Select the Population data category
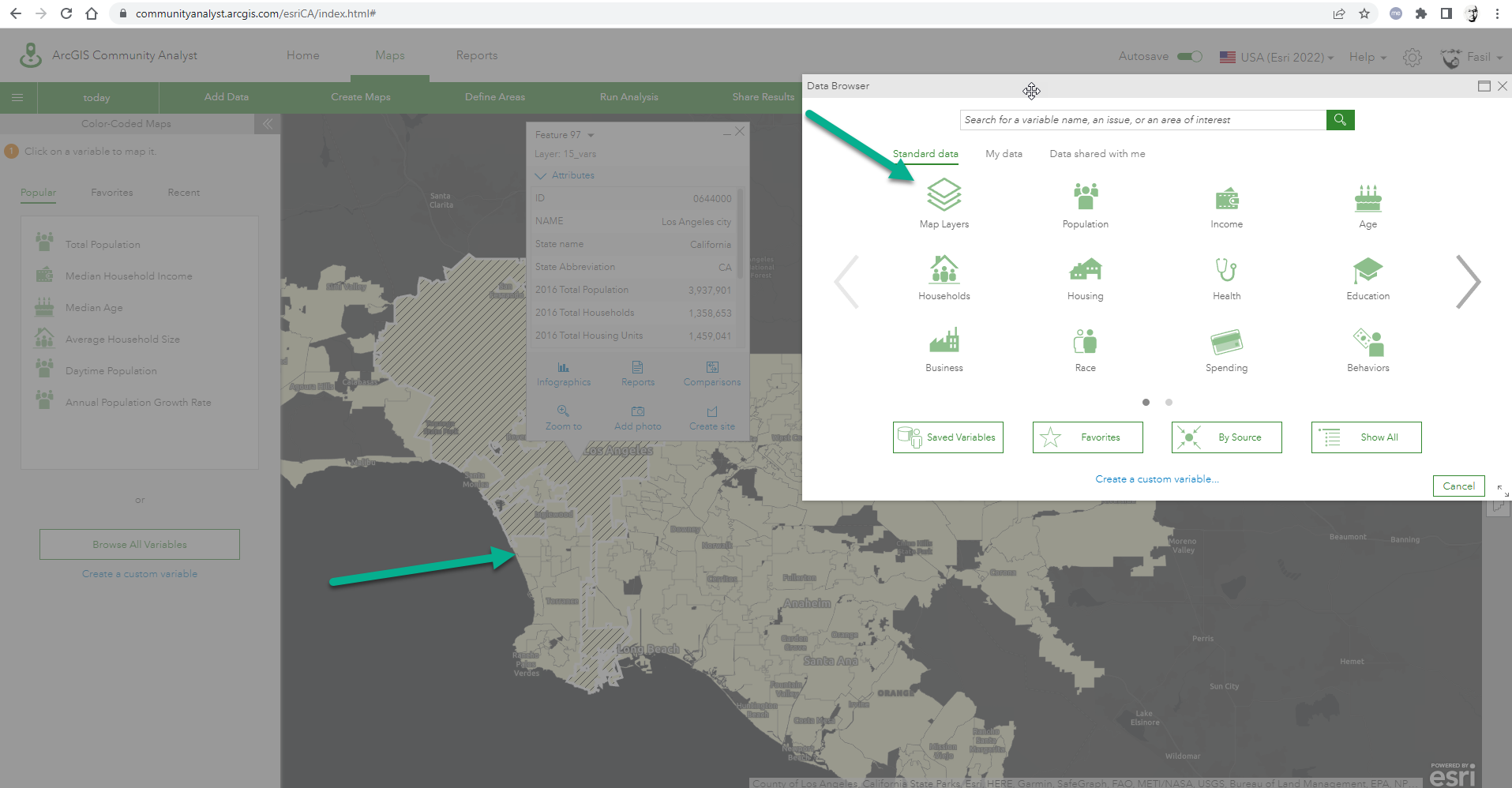The height and width of the screenshot is (788, 1512). pos(1084,201)
